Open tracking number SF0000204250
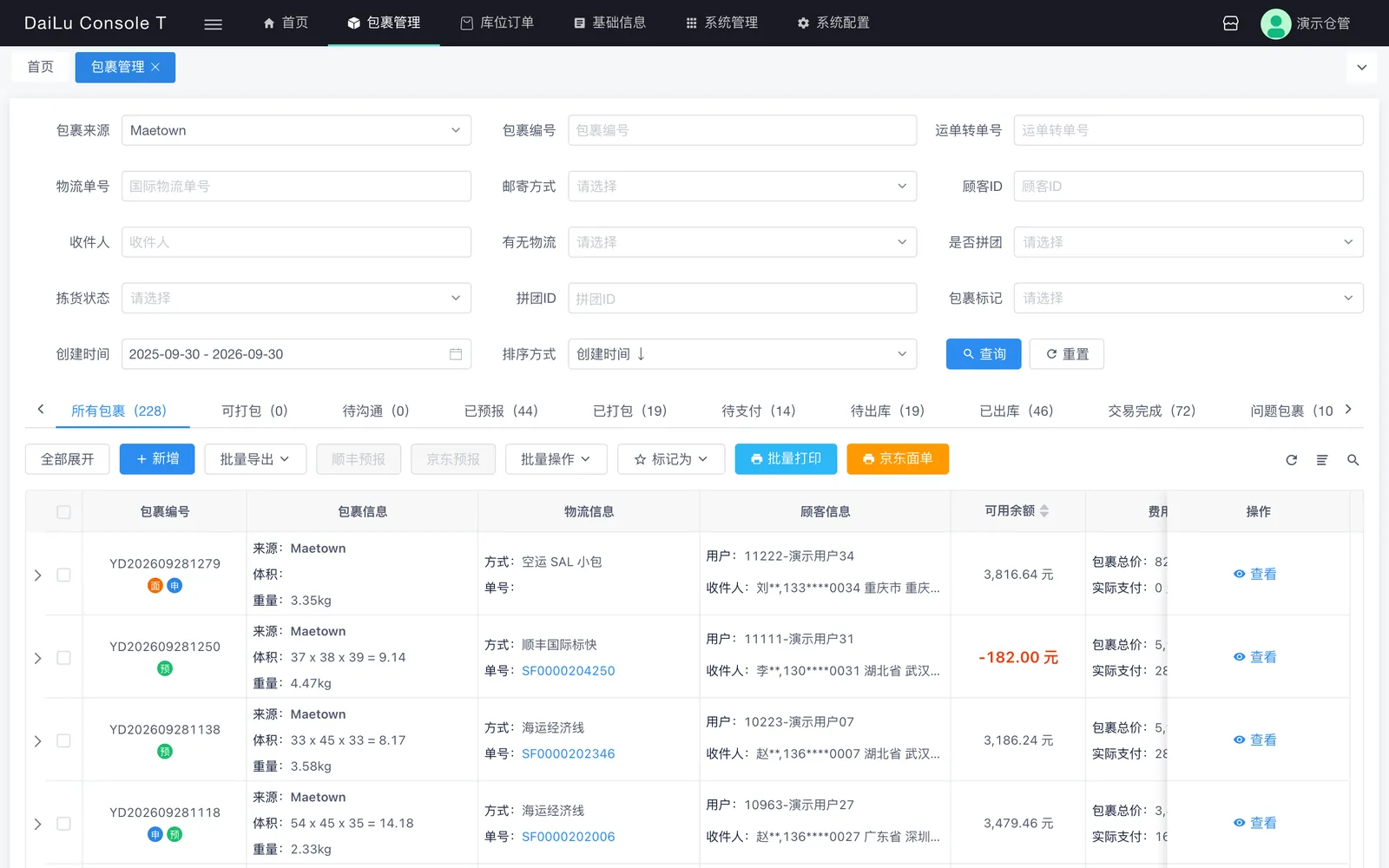 [x=568, y=671]
